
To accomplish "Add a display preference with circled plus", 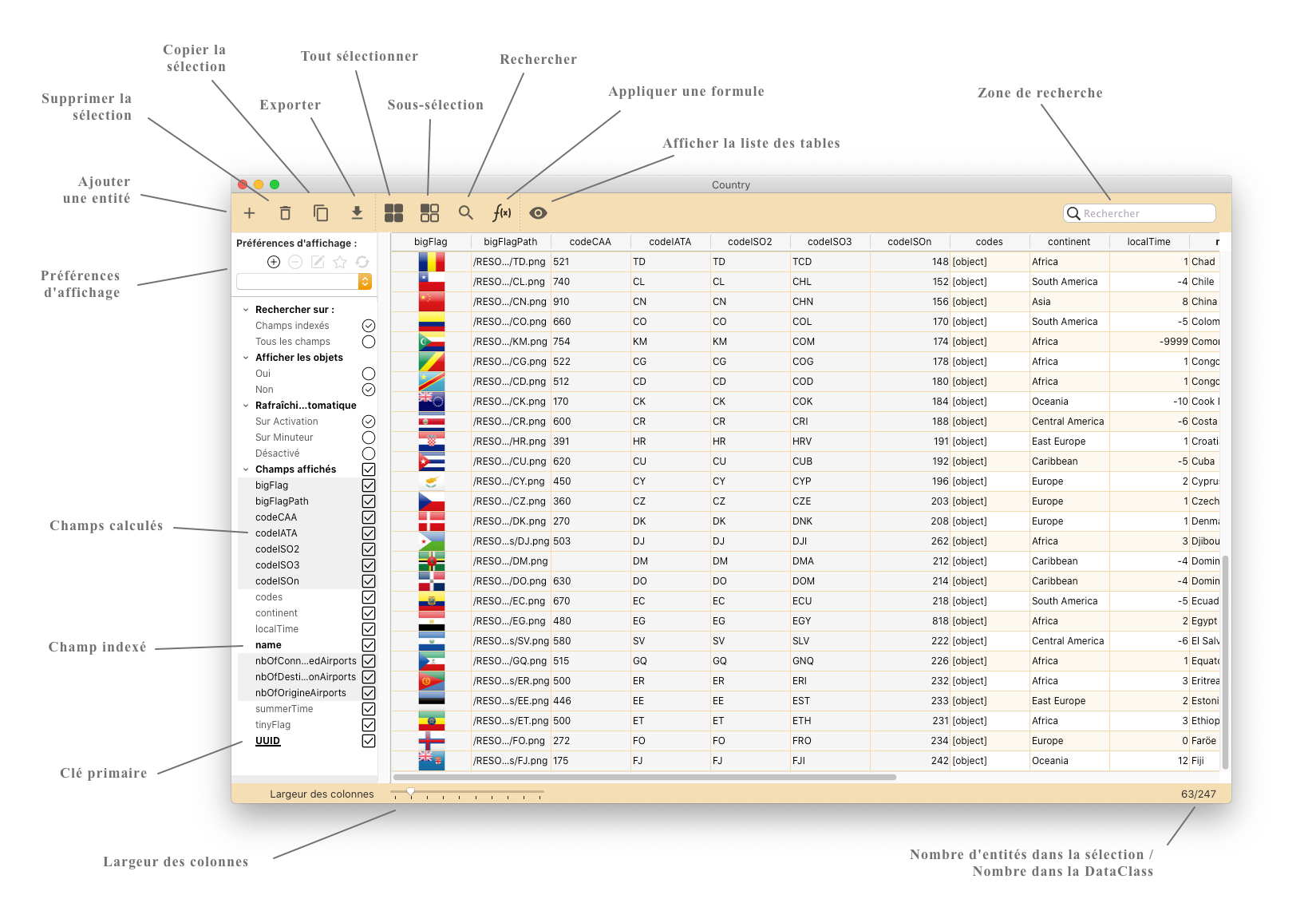I will pos(274,262).
